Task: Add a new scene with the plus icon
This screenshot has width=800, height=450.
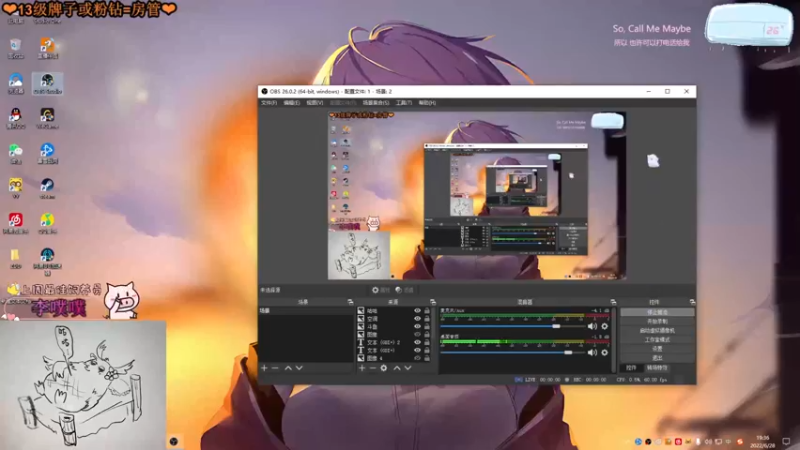Action: tap(264, 368)
